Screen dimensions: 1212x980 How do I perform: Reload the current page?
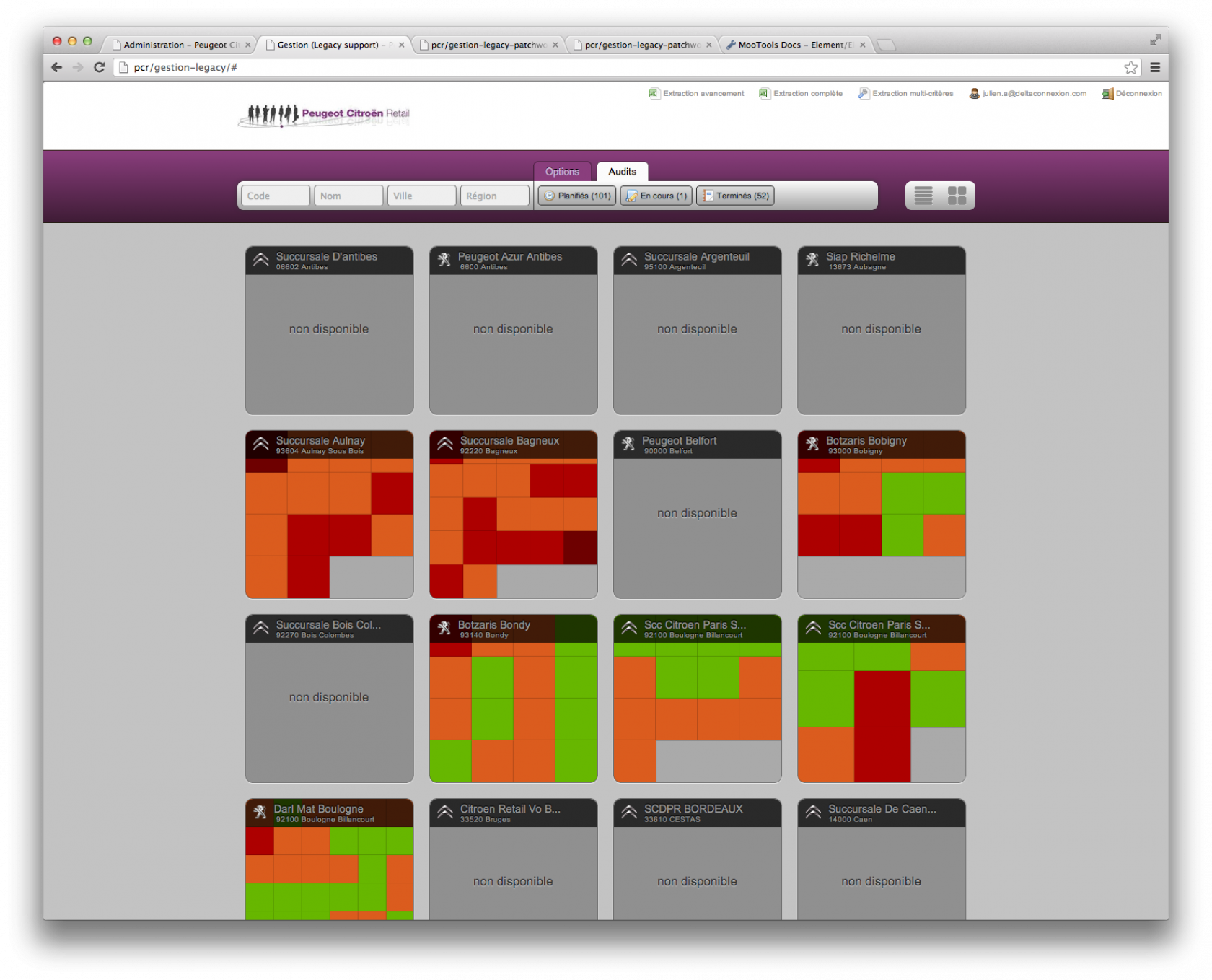click(x=100, y=67)
